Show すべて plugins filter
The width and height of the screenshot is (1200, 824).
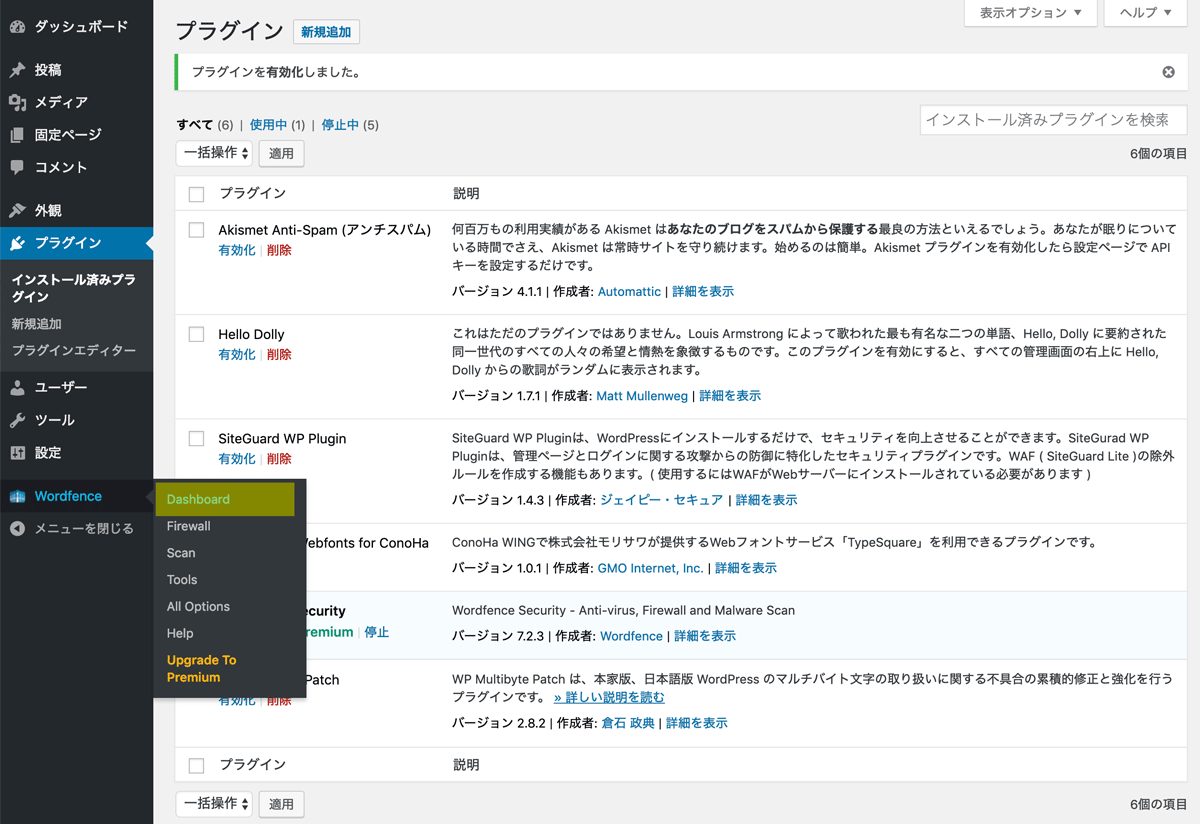(x=195, y=125)
